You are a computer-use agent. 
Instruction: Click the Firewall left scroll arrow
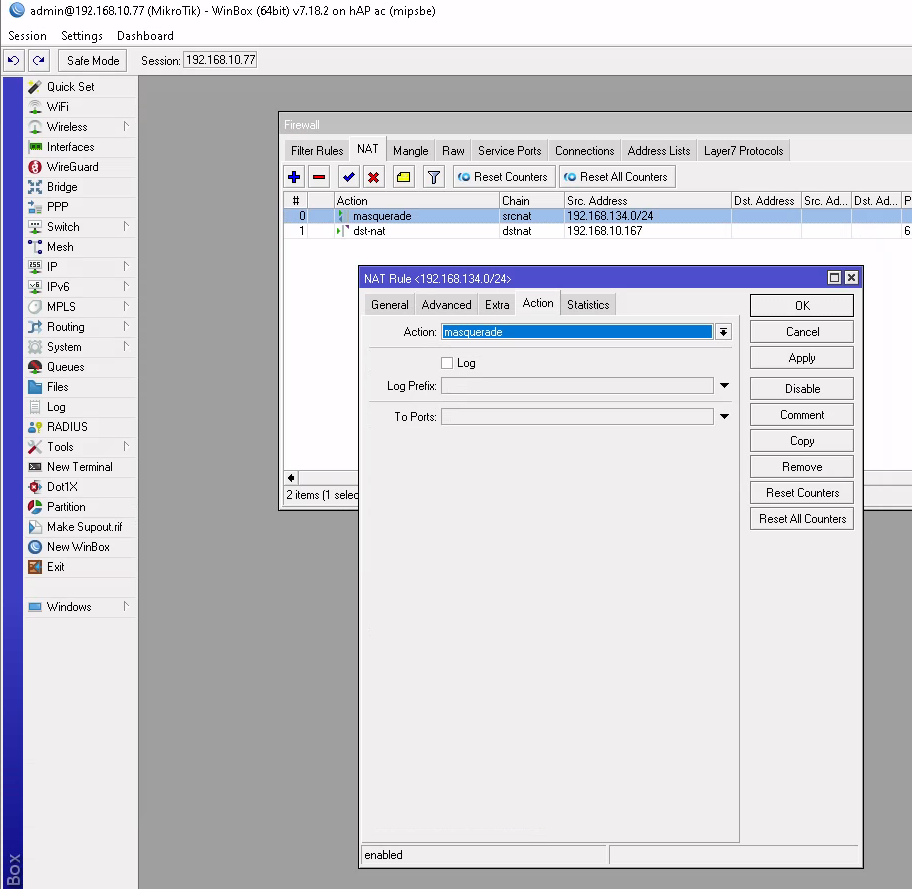tap(291, 478)
